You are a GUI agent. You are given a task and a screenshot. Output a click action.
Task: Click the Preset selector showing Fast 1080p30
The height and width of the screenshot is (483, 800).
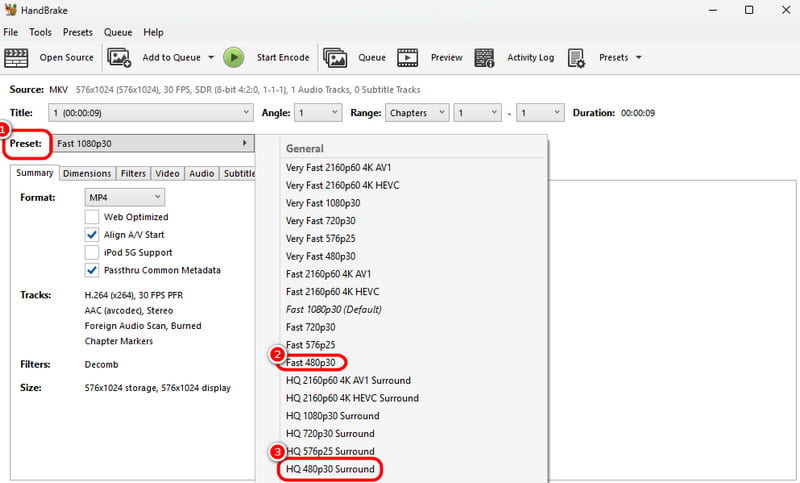[x=153, y=143]
